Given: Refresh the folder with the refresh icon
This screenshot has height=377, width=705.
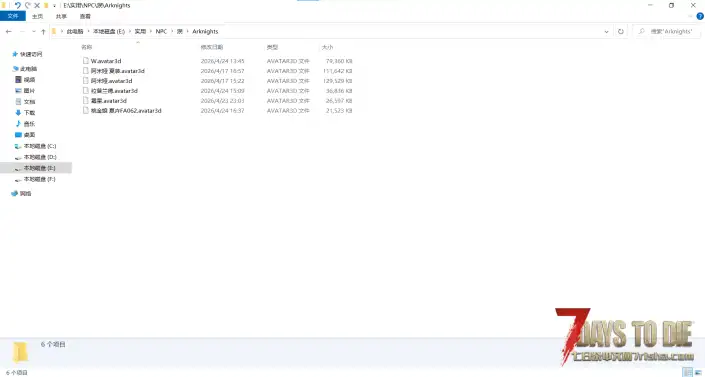Looking at the screenshot, I should [x=620, y=31].
